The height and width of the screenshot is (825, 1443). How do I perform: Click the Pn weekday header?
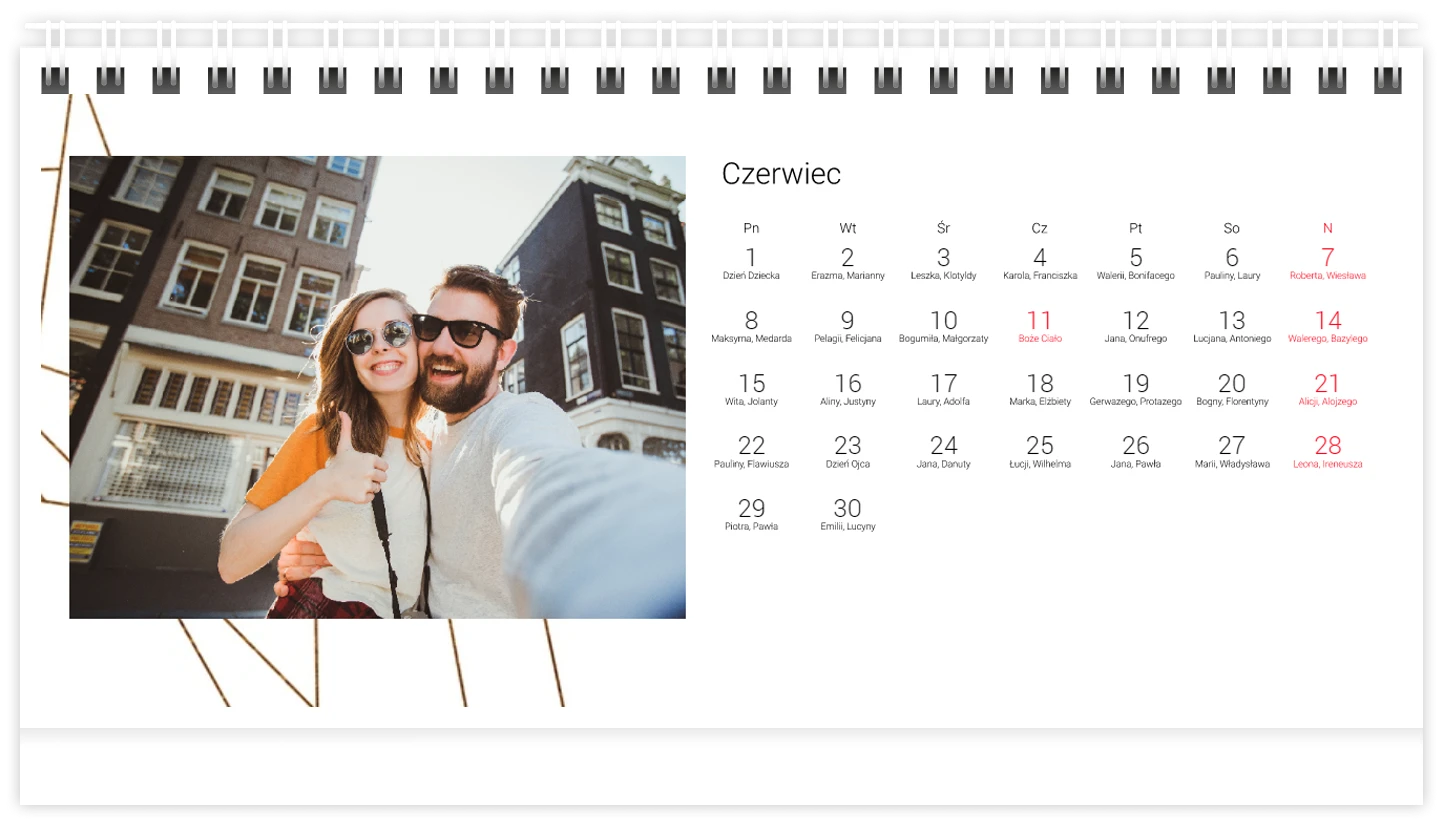(751, 229)
